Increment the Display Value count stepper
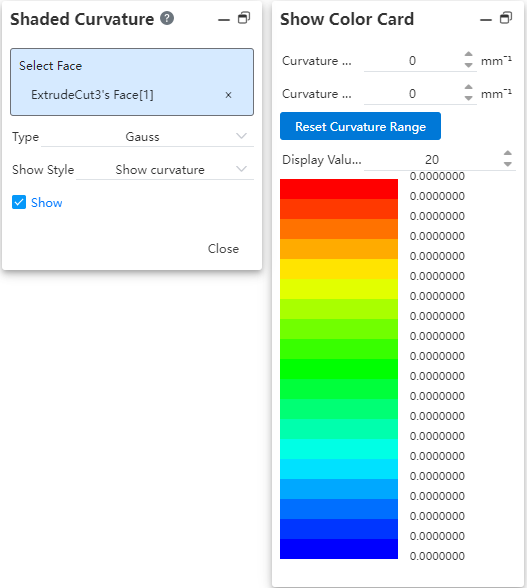 click(x=507, y=153)
